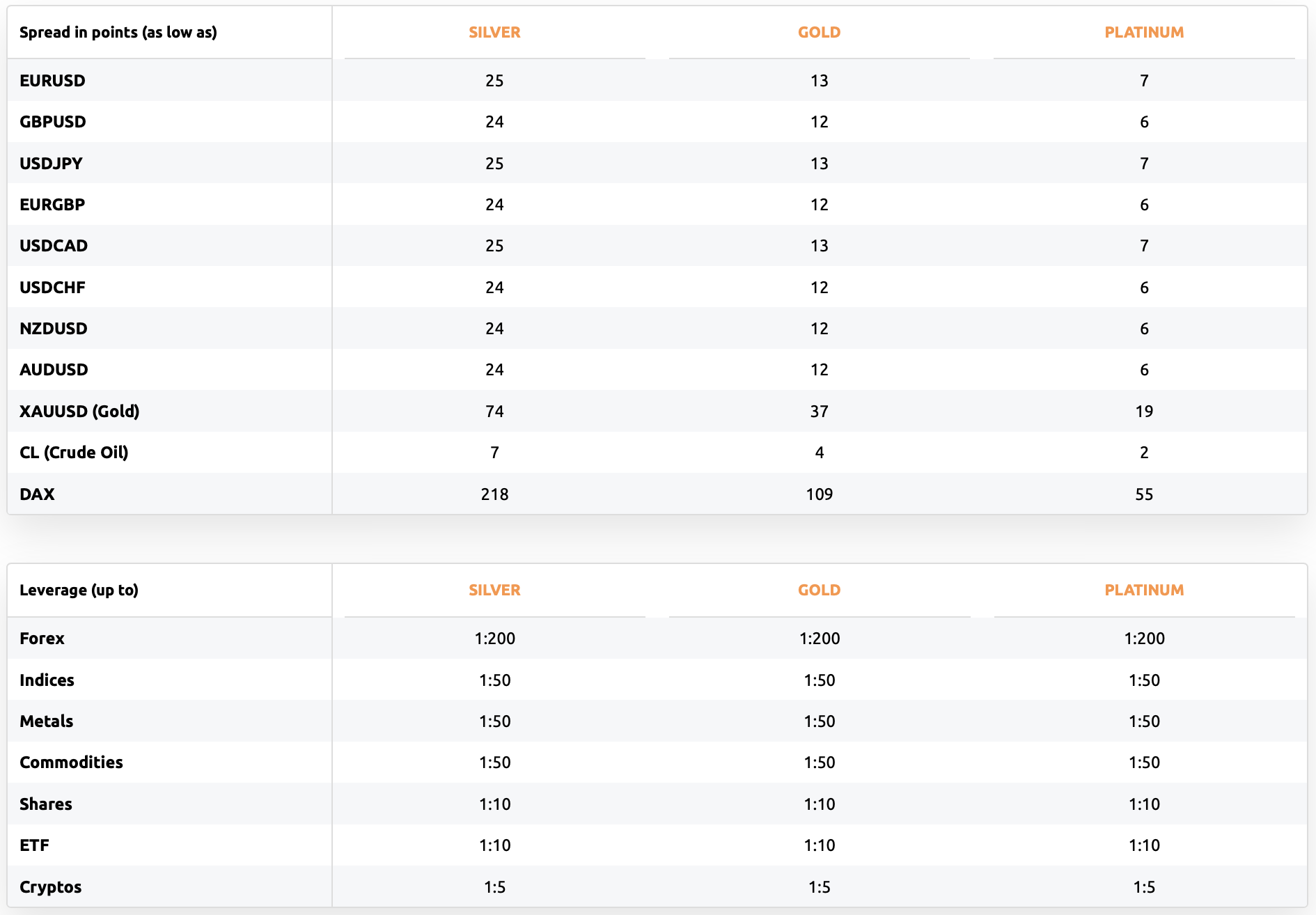Click the DAX Silver spread value 218

(494, 494)
